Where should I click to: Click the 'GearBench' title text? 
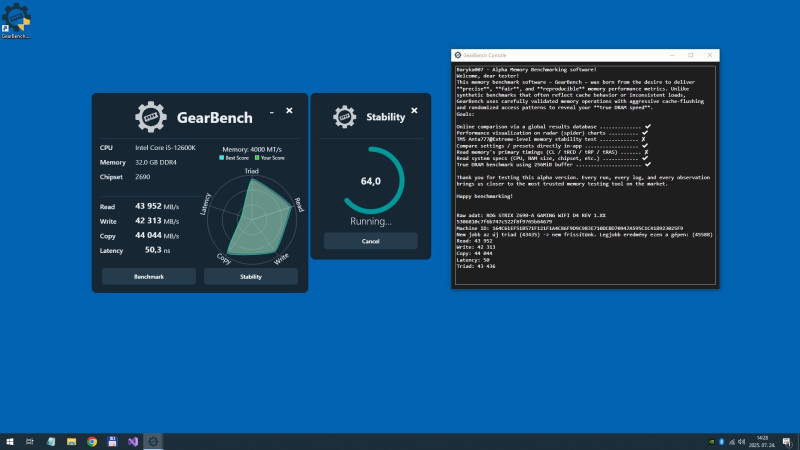coord(215,117)
